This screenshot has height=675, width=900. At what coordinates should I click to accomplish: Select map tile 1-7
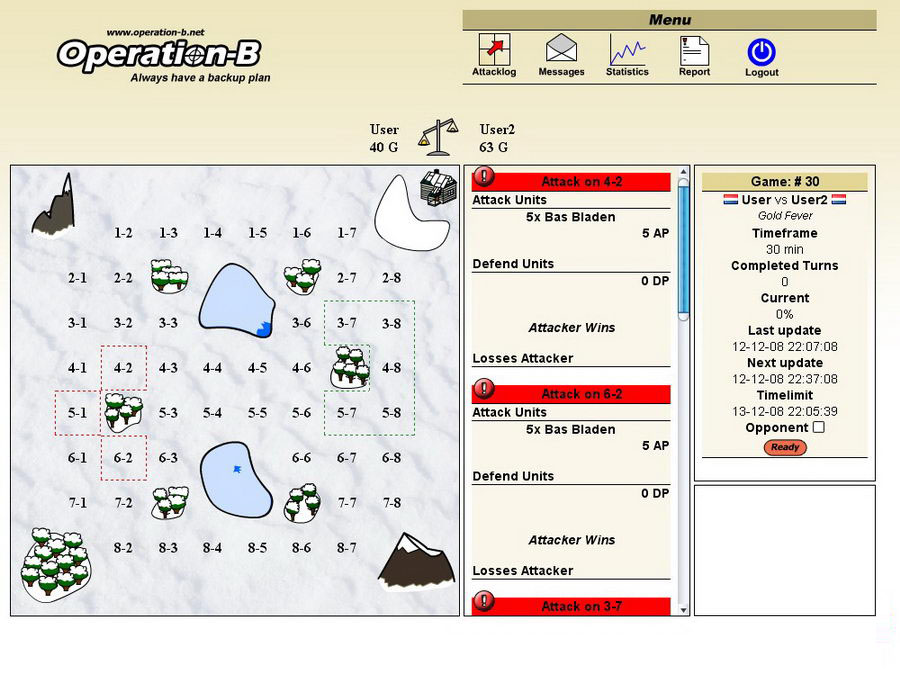347,232
